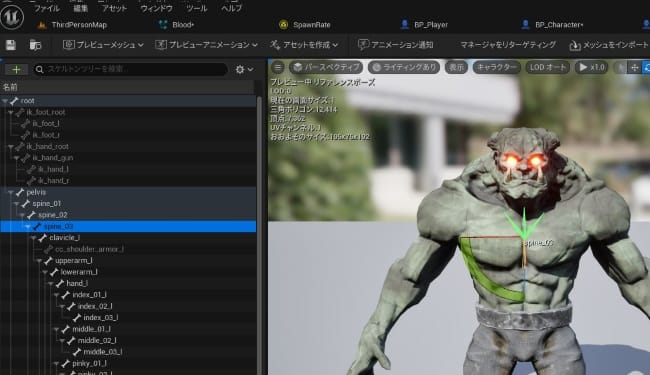650x375 pixels.
Task: Click the スケルトンツリー search field
Action: tap(130, 69)
